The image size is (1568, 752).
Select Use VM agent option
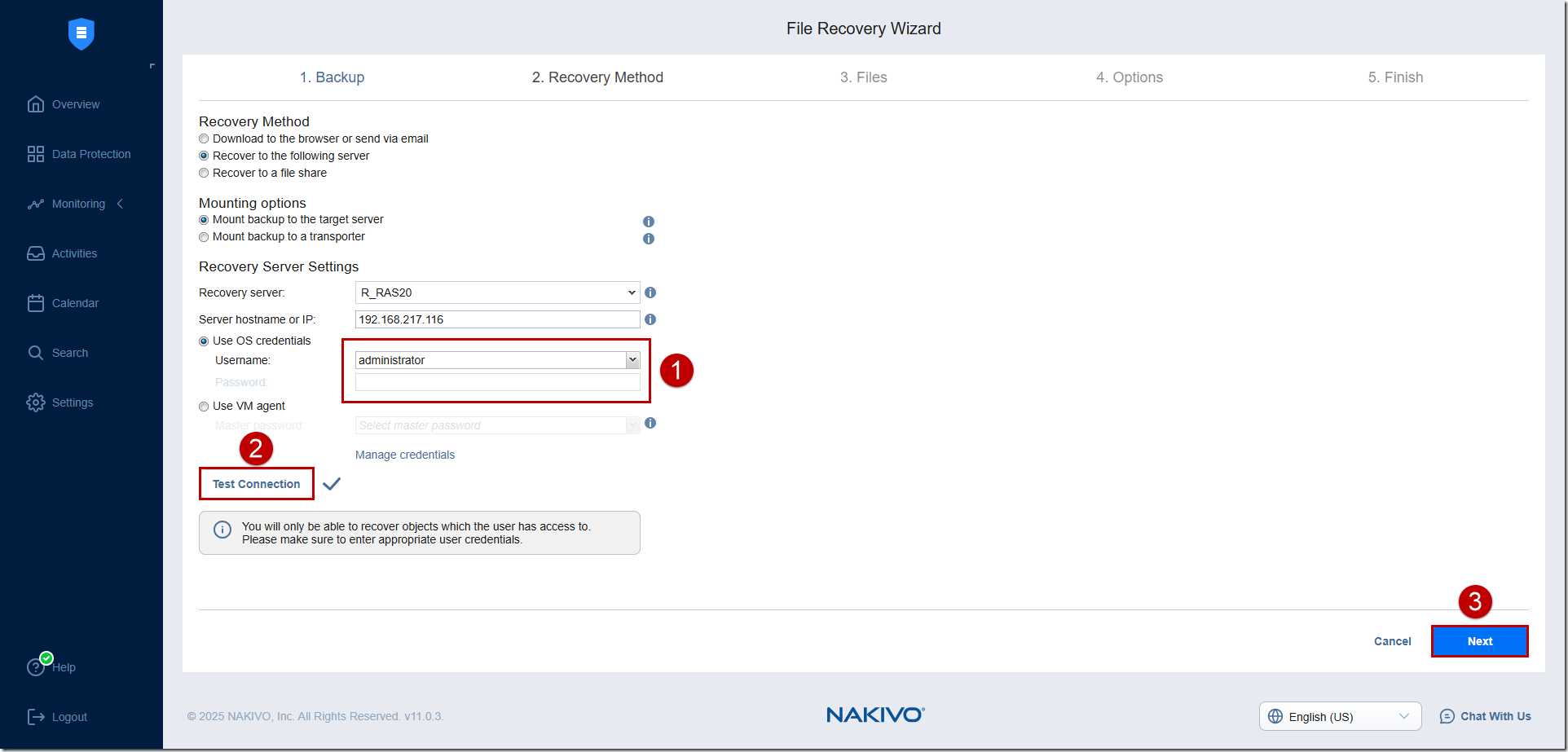tap(204, 407)
